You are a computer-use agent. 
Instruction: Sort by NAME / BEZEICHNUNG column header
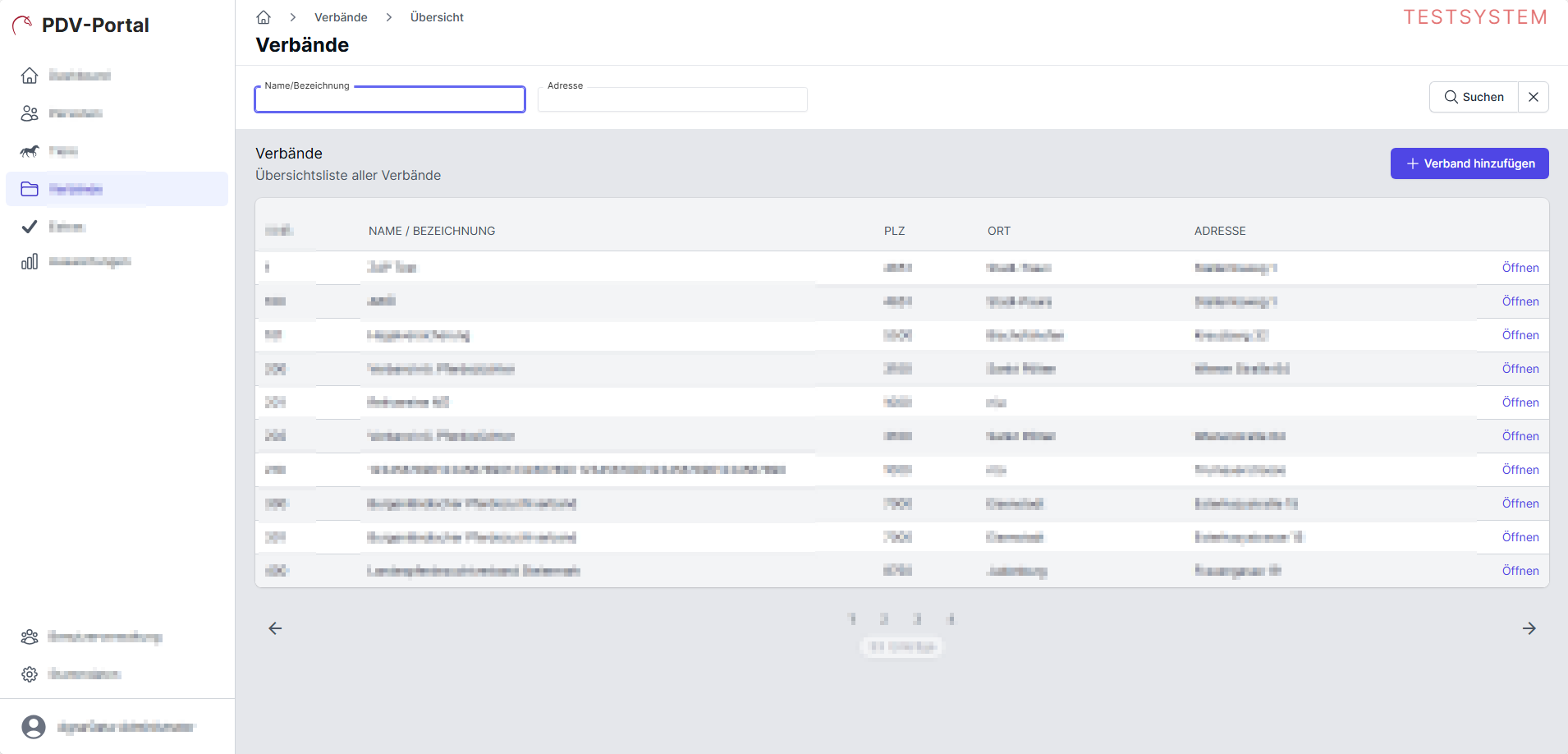432,231
